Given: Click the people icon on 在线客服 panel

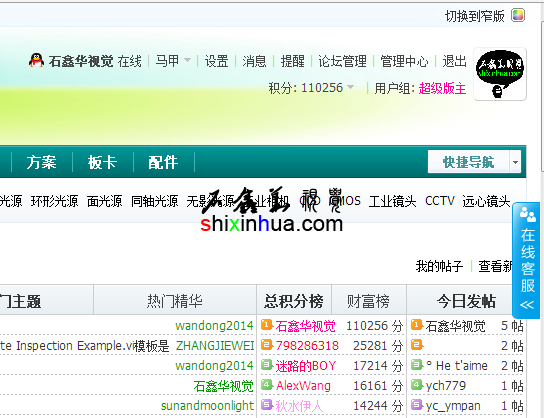Looking at the screenshot, I should (x=527, y=214).
